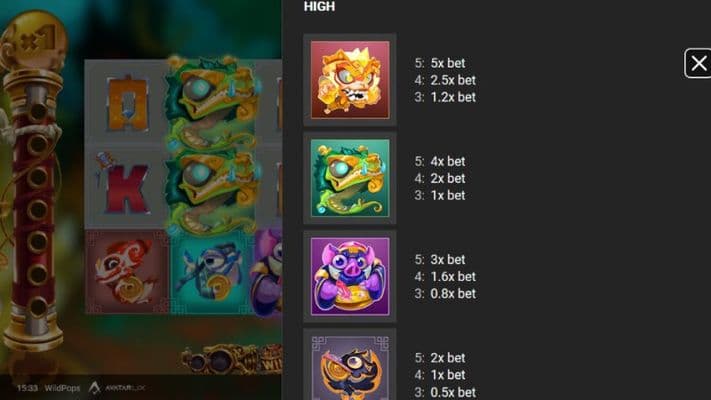Image resolution: width=711 pixels, height=400 pixels.
Task: Select the green dragon symbol in the paytable
Action: pyautogui.click(x=350, y=178)
